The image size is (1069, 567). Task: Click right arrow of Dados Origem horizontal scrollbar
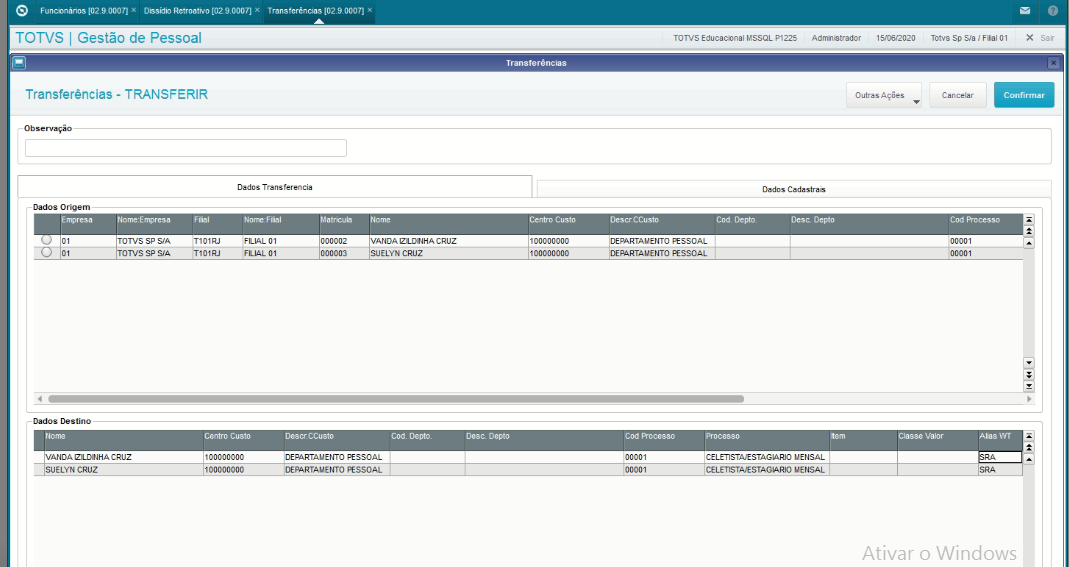pos(1029,399)
